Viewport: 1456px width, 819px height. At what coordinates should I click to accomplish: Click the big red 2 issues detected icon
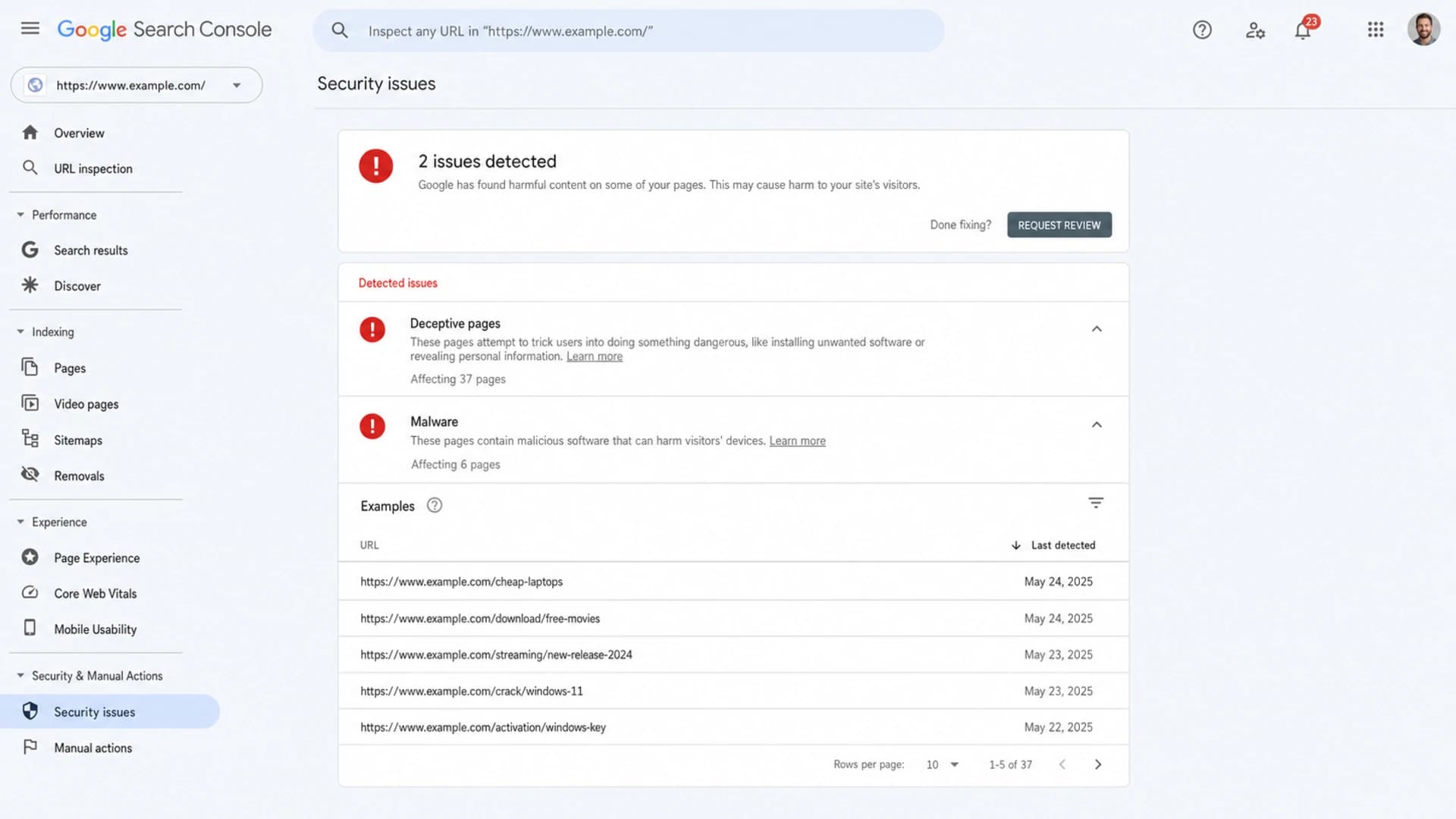tap(376, 165)
